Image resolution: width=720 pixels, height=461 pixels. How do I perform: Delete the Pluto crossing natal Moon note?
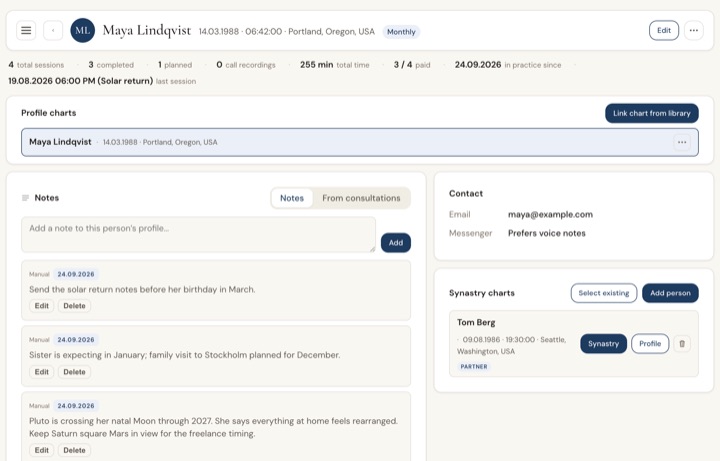74,450
